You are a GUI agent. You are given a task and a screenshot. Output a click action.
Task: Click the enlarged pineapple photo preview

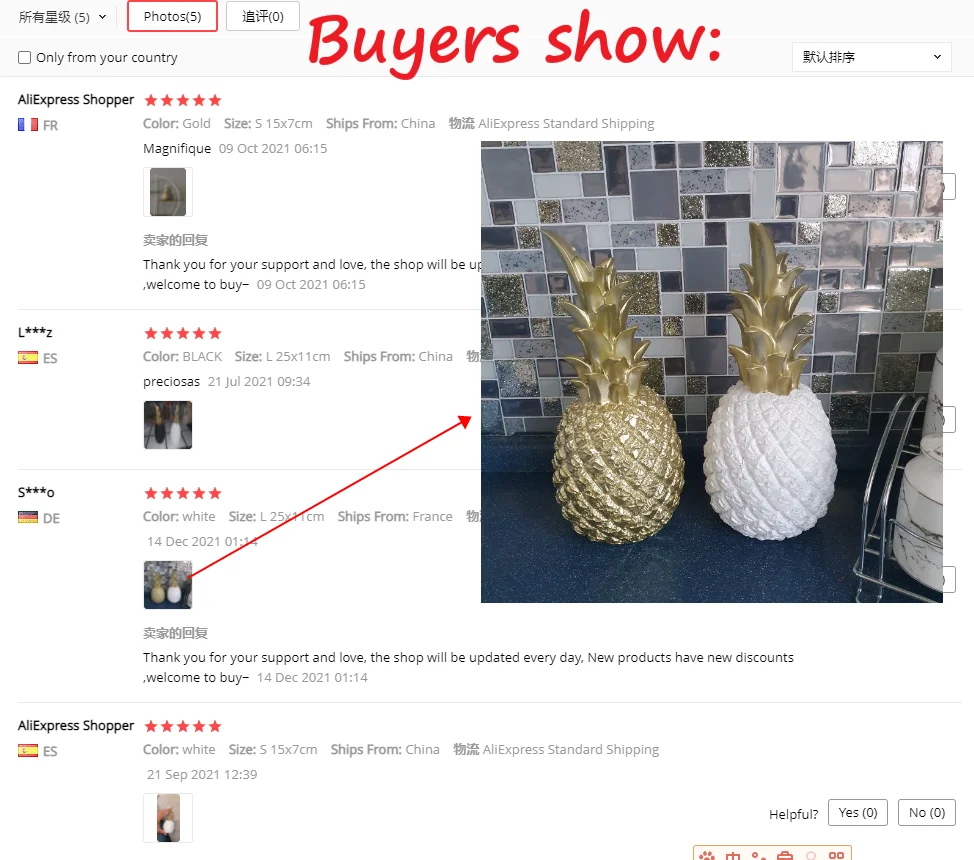tap(712, 372)
